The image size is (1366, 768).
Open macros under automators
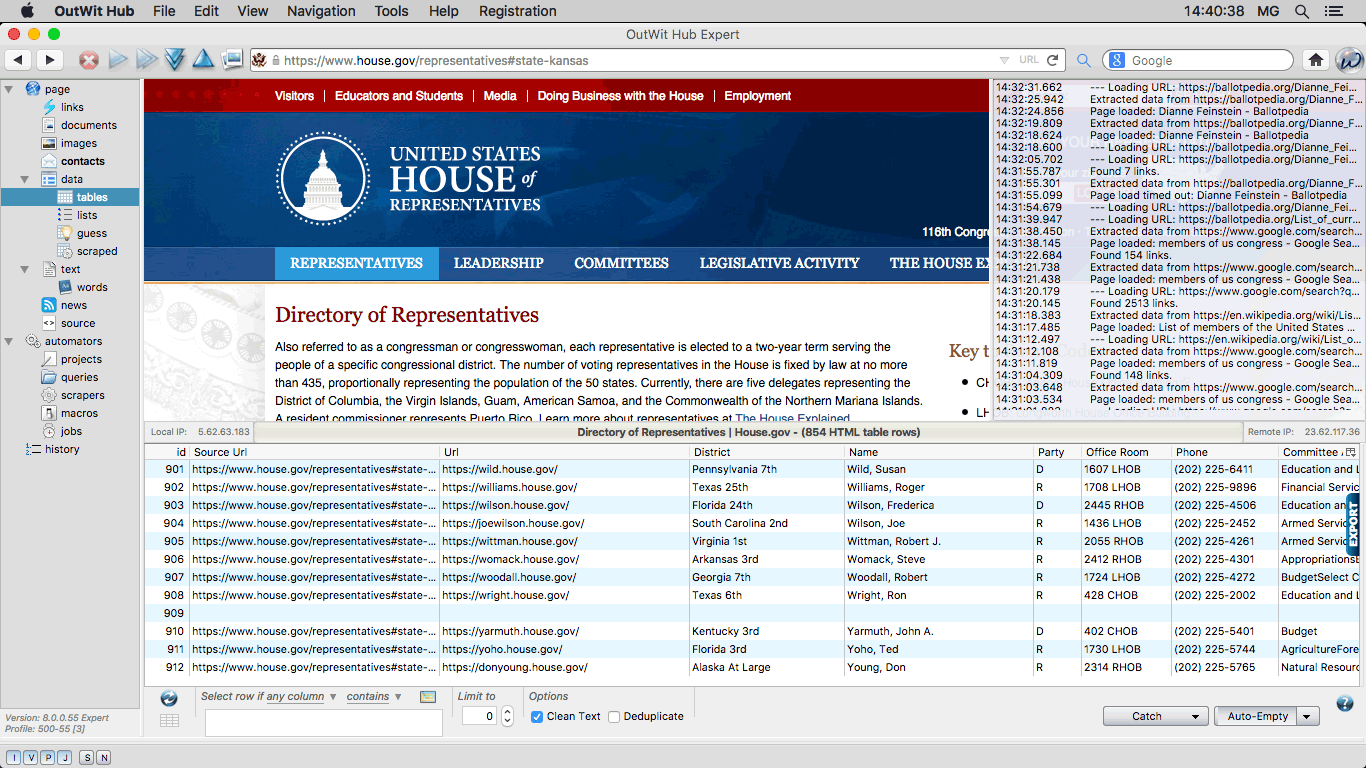pos(79,413)
